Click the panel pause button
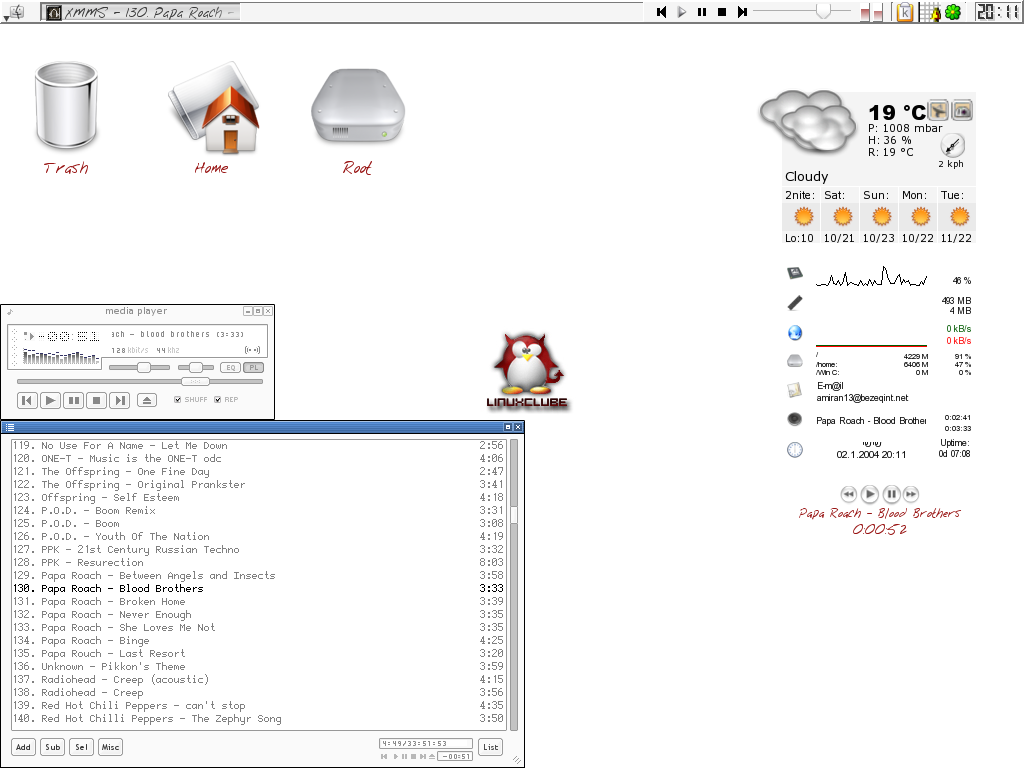The image size is (1024, 768). [702, 12]
